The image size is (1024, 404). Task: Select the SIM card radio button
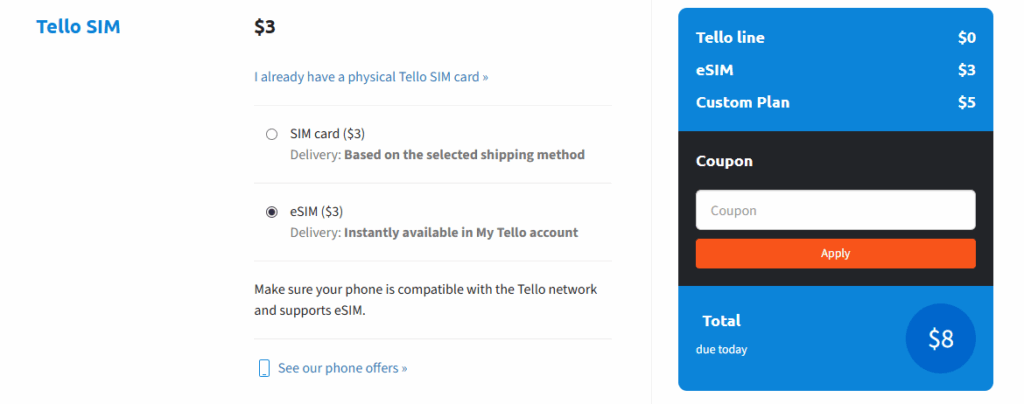(272, 134)
